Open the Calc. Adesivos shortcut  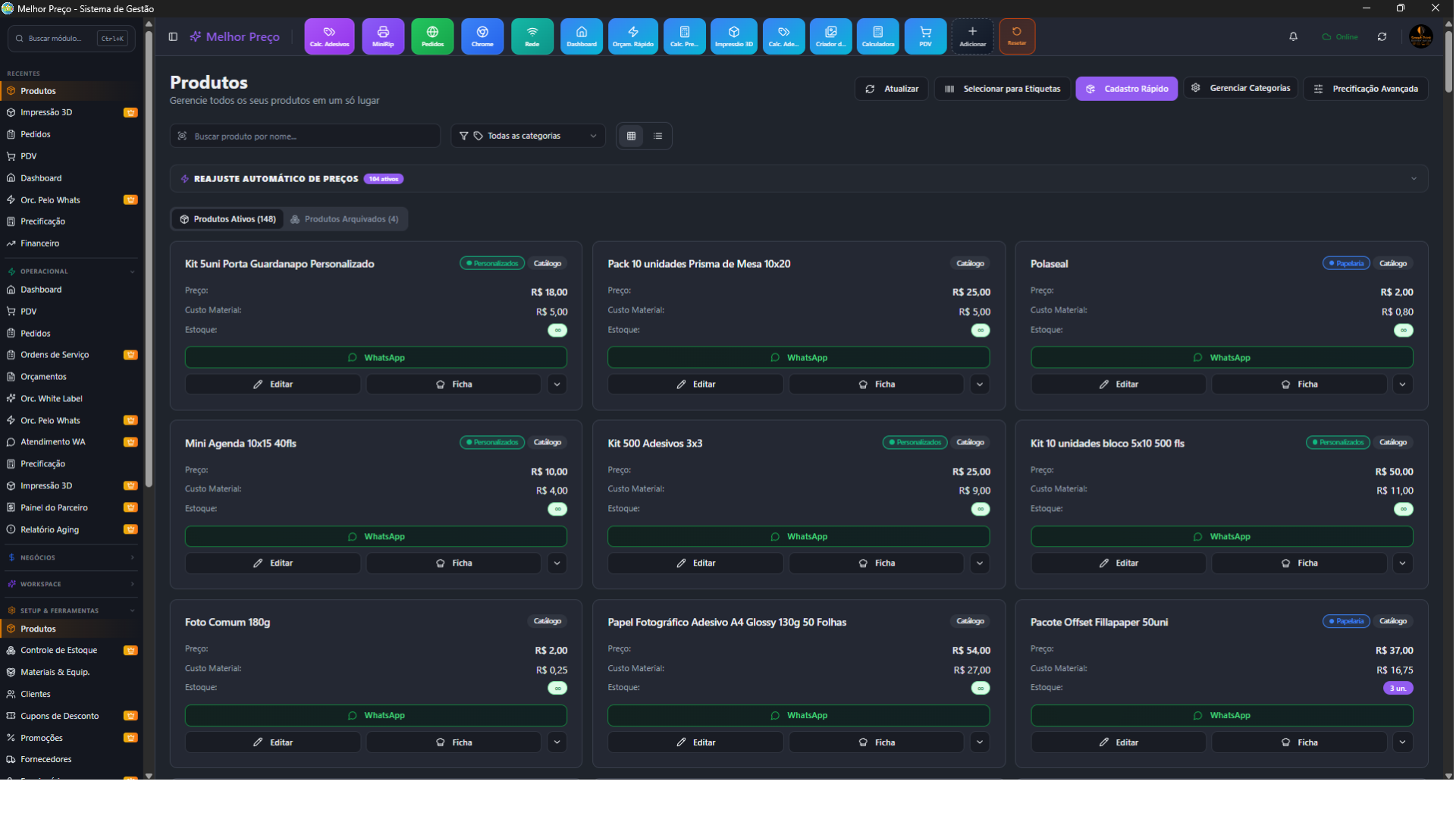[329, 36]
